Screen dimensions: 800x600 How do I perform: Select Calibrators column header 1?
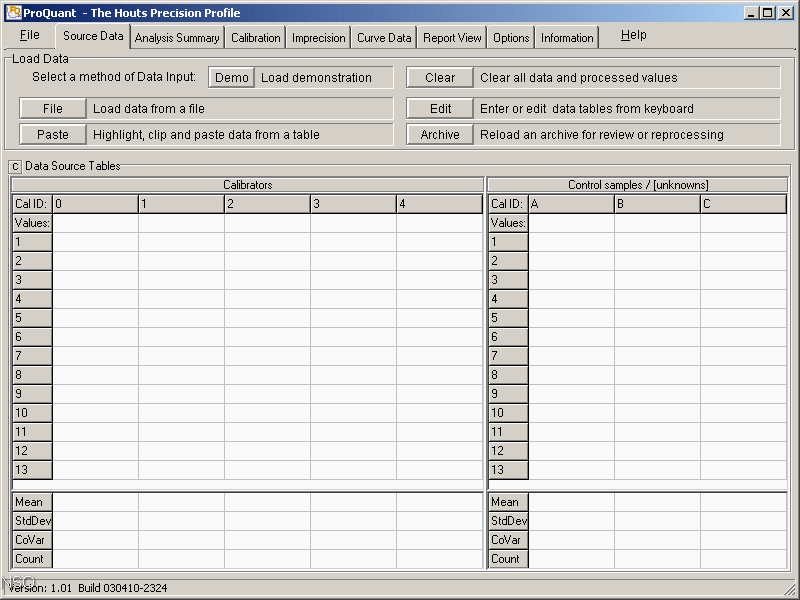182,204
